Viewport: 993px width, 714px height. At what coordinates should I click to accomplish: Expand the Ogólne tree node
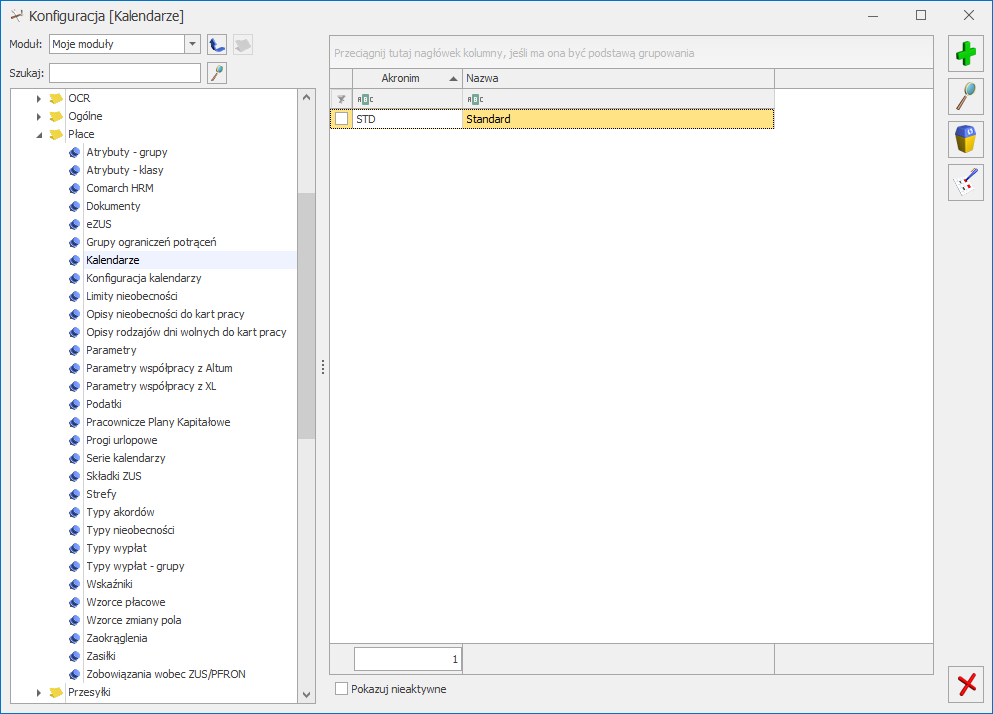(39, 117)
